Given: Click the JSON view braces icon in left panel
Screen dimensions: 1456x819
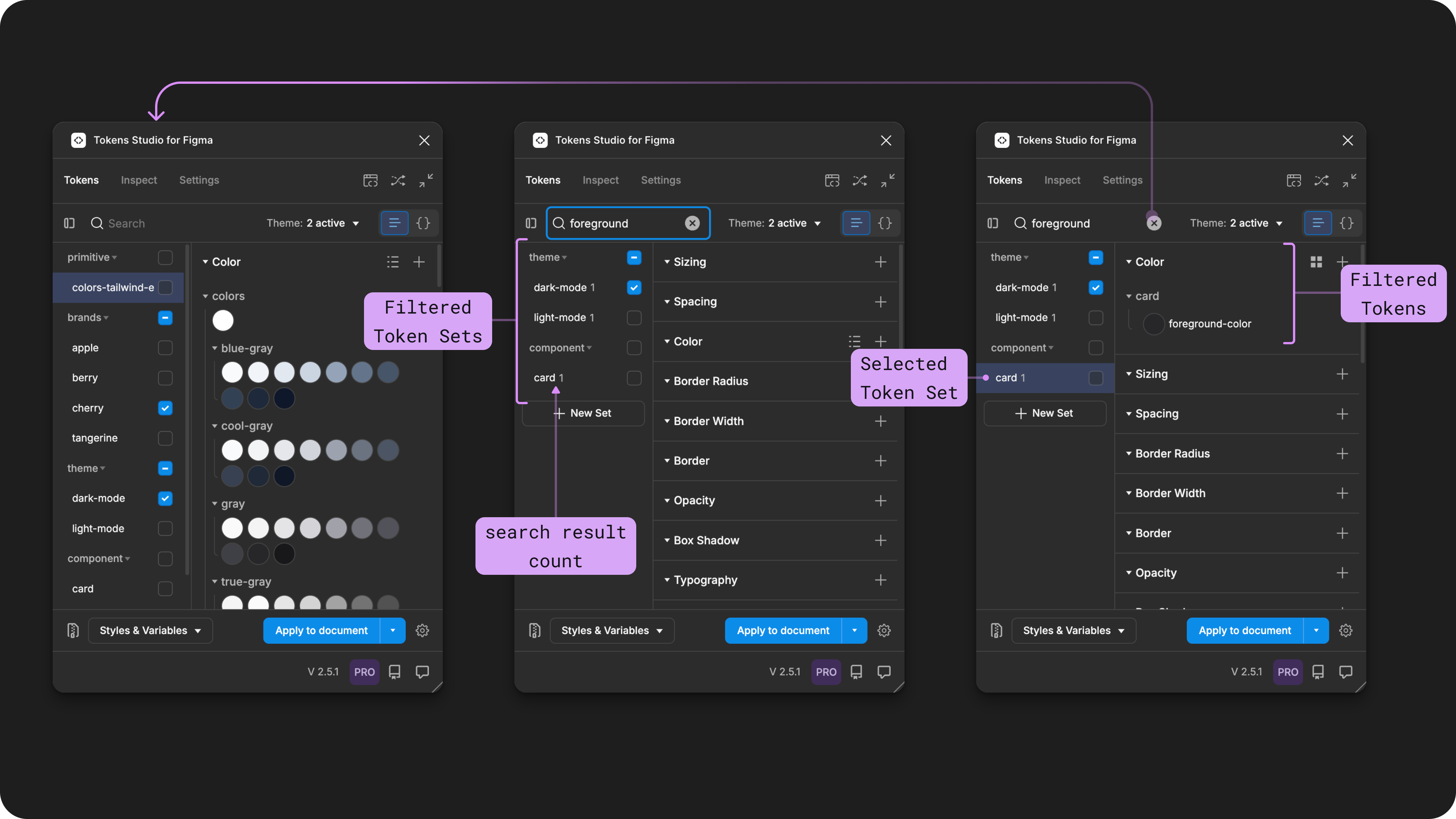Looking at the screenshot, I should coord(423,223).
